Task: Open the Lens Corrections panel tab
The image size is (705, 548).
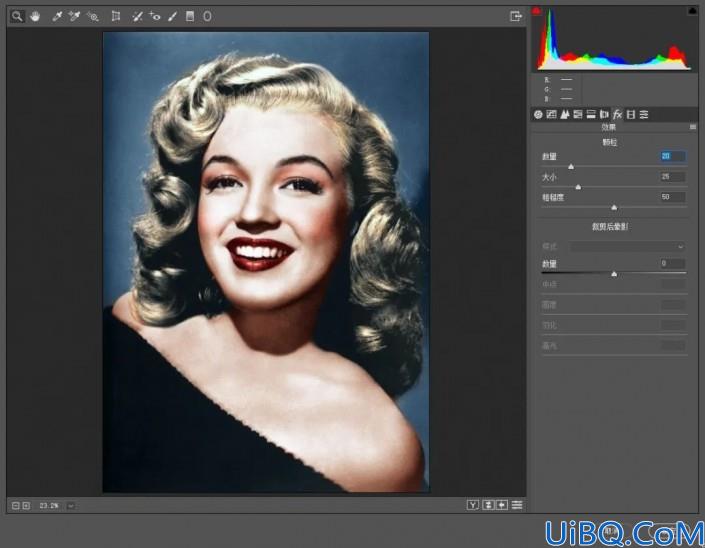Action: 604,115
